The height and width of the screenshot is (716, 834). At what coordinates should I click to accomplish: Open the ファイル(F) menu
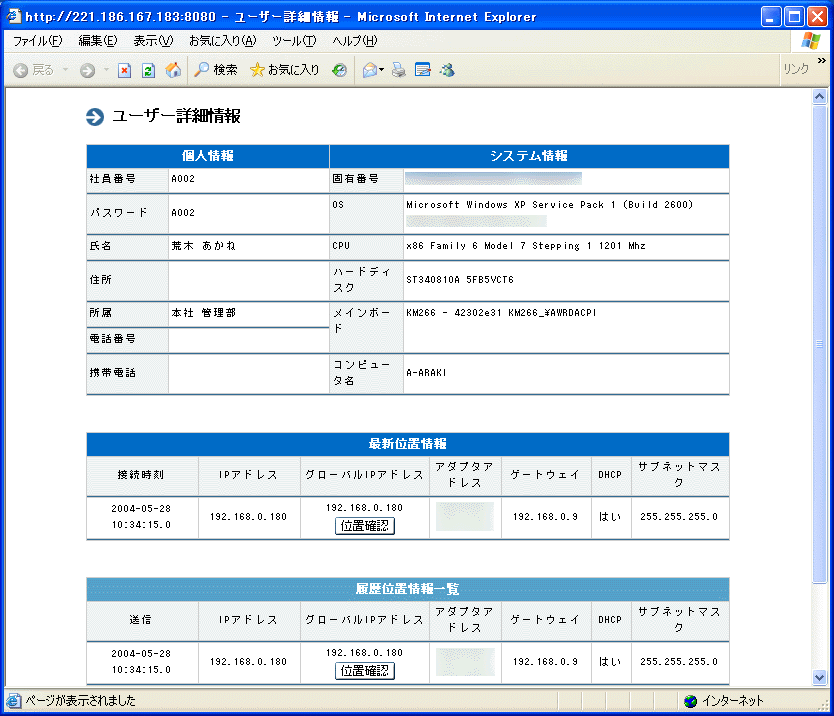tap(37, 41)
